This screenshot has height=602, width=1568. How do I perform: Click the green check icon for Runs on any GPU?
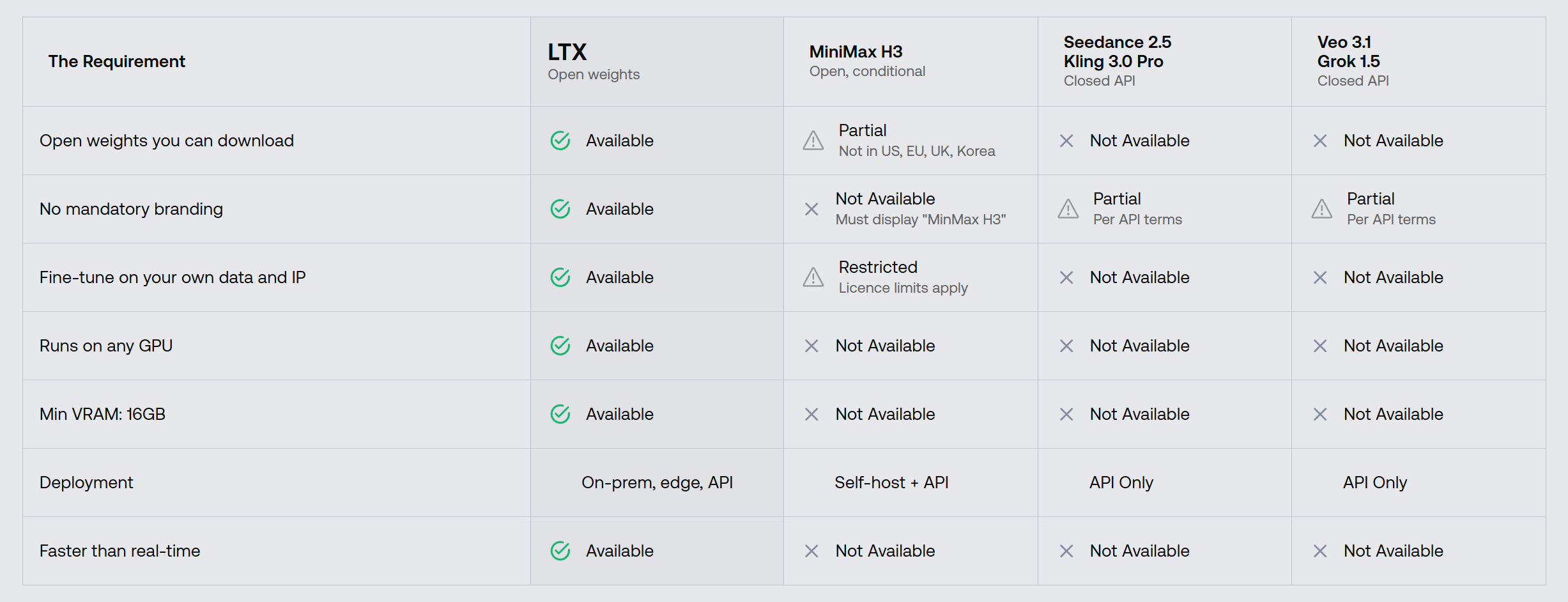coord(560,346)
